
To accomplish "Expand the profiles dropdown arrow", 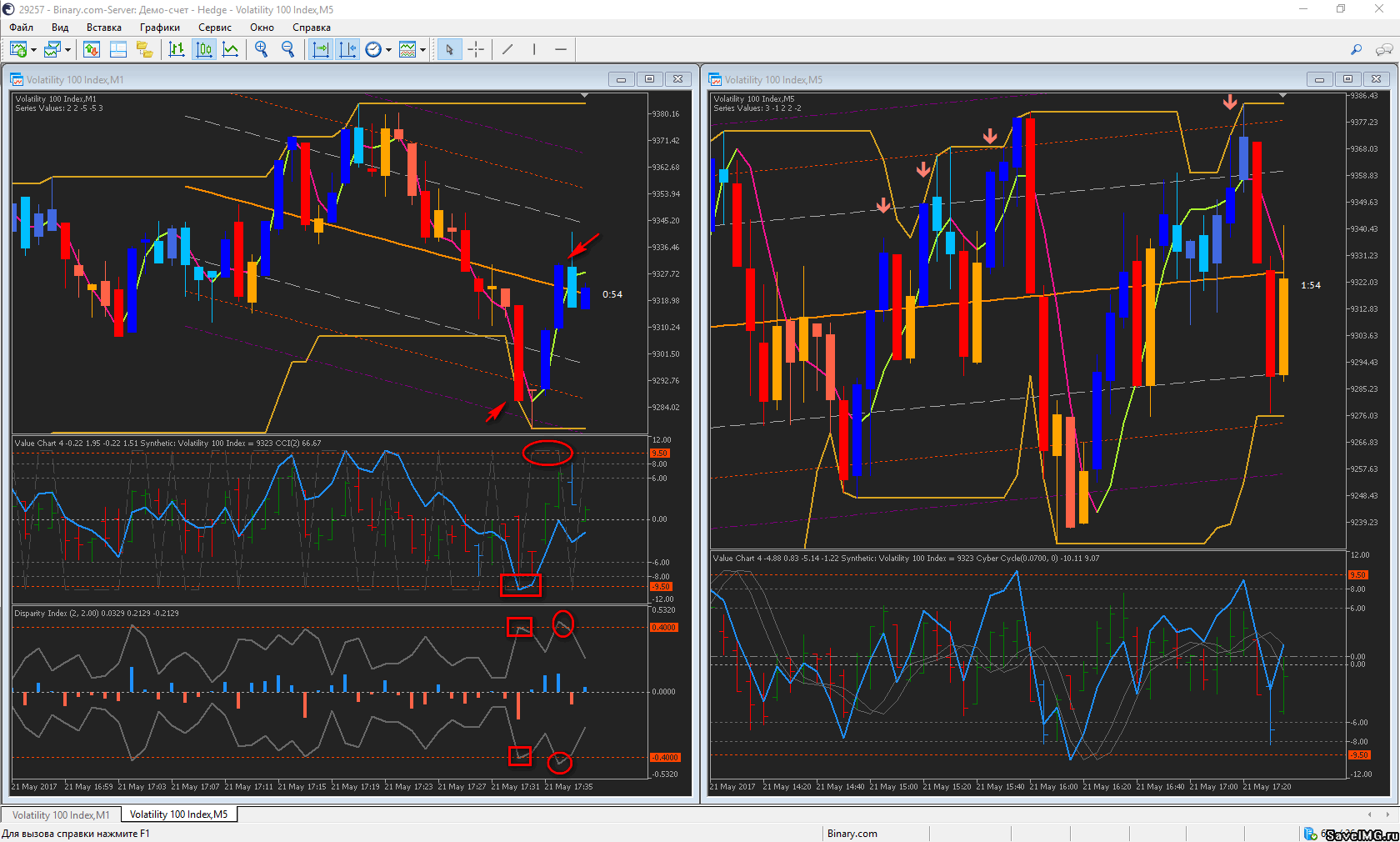I will [x=67, y=50].
